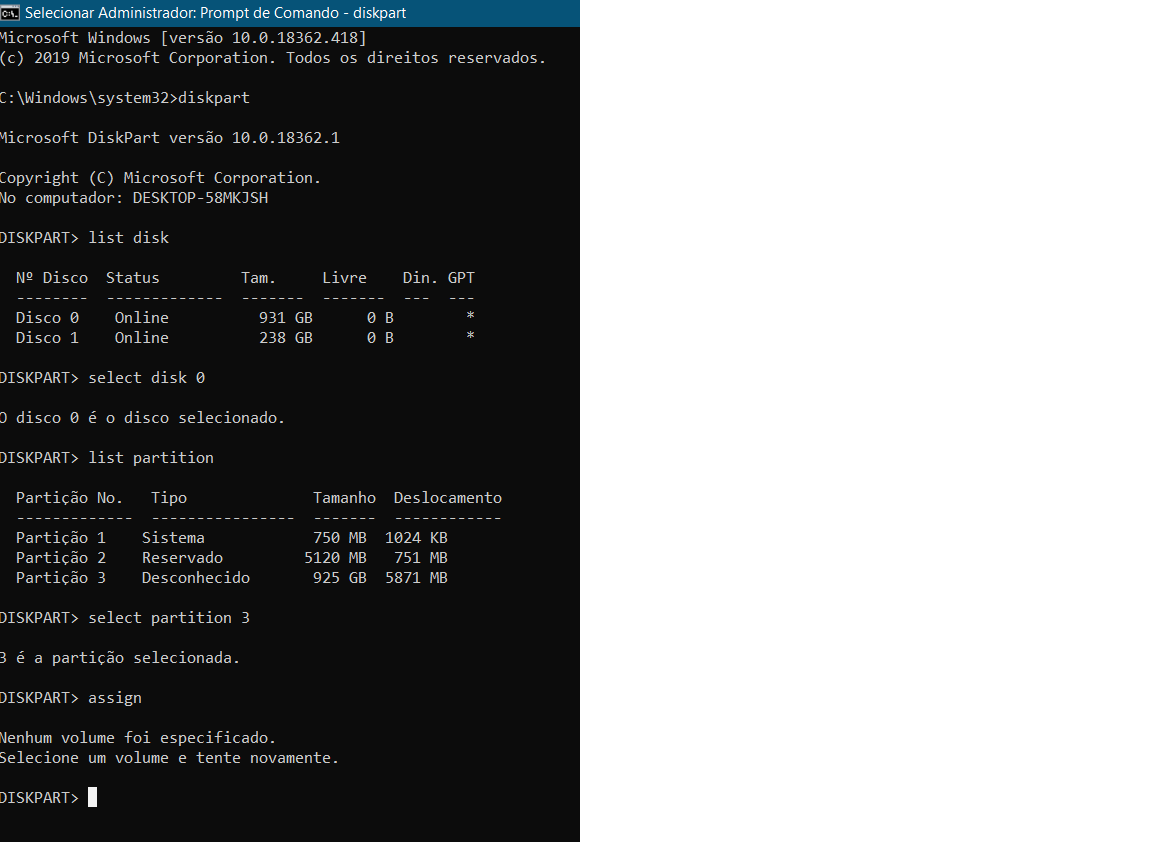Click the 'list partition' command text

pyautogui.click(x=151, y=458)
